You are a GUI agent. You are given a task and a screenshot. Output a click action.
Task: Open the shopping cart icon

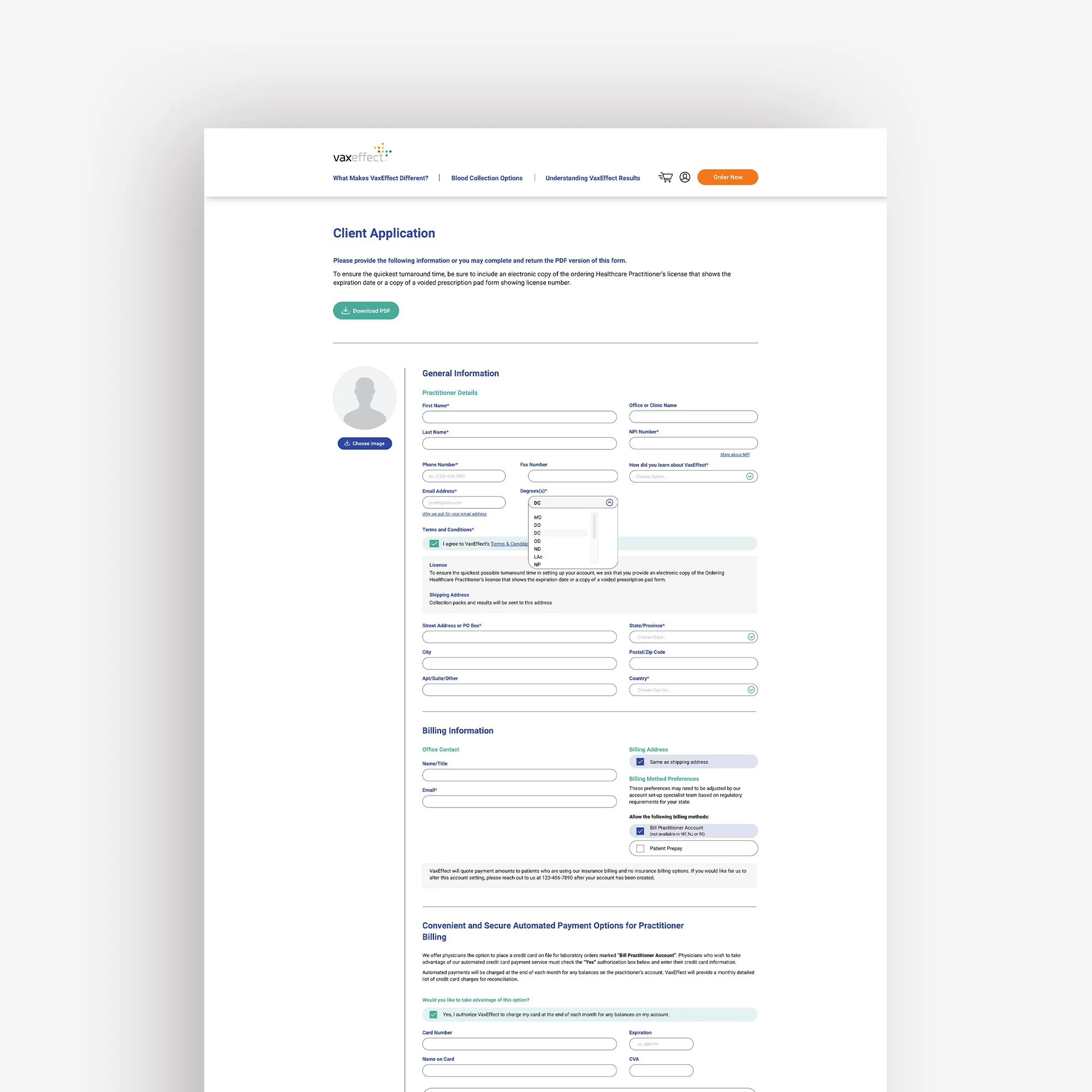[665, 177]
